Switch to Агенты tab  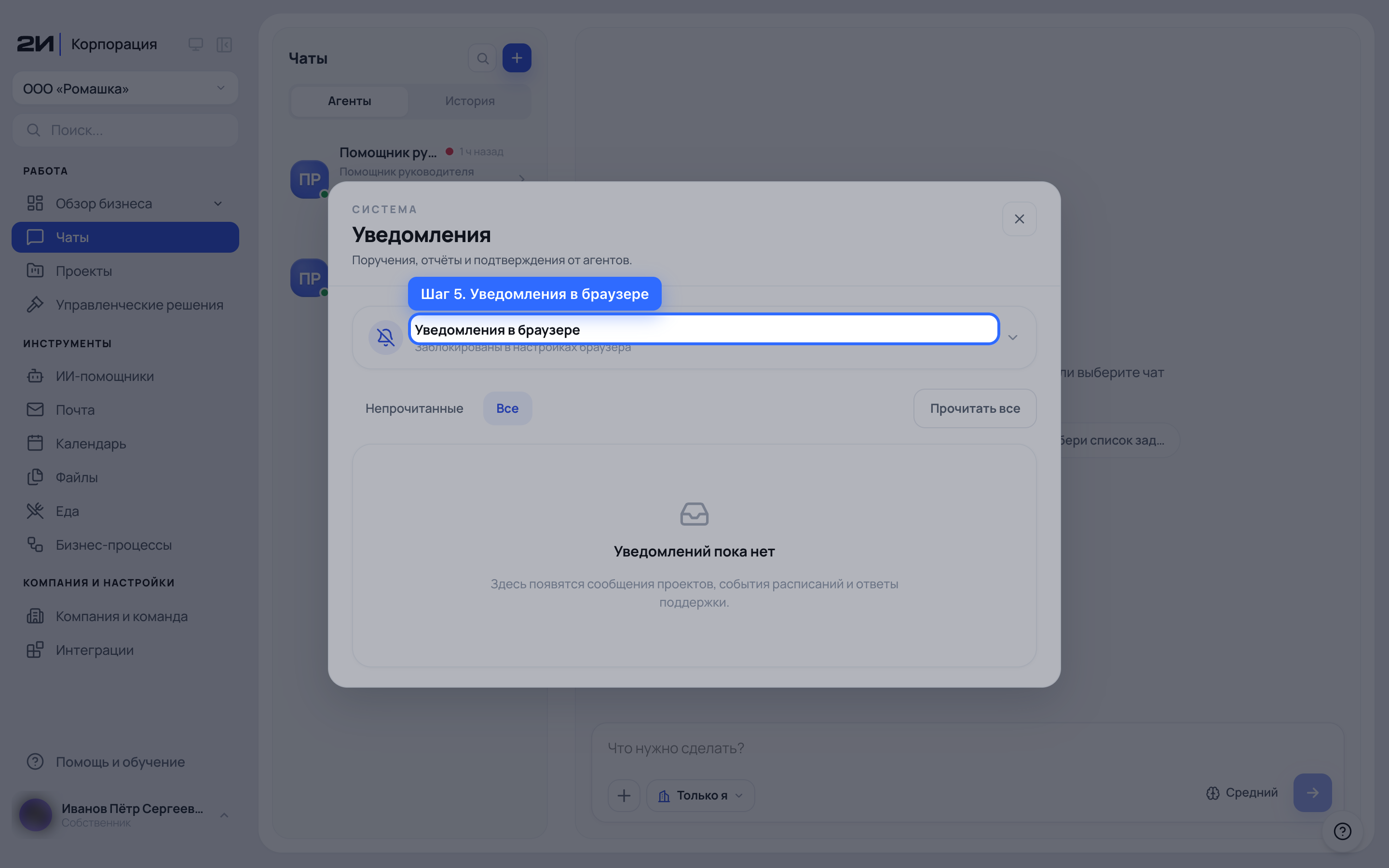350,101
